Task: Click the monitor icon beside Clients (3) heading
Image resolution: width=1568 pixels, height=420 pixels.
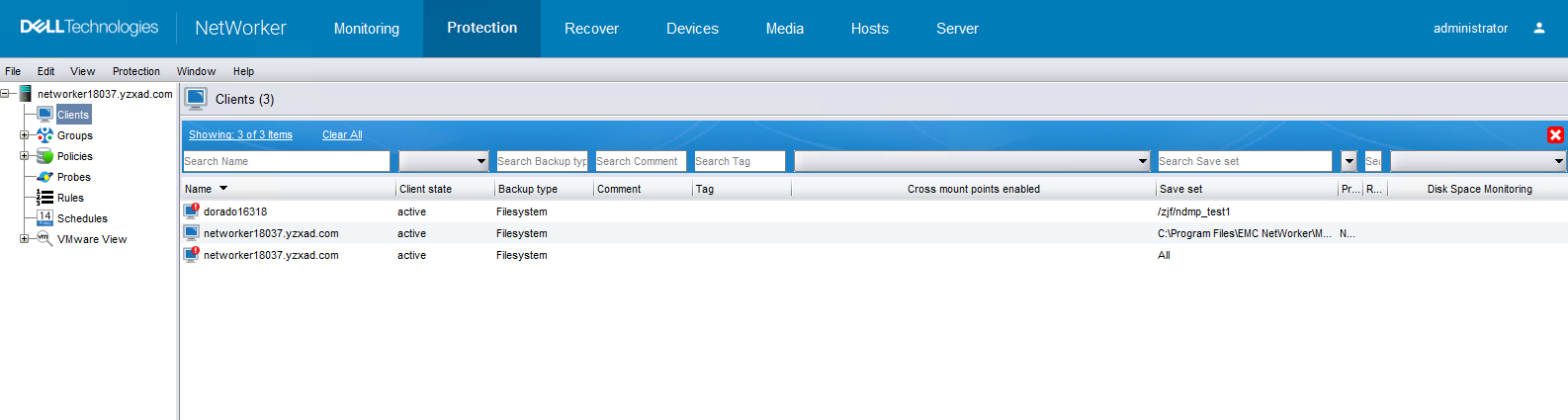Action: (196, 99)
